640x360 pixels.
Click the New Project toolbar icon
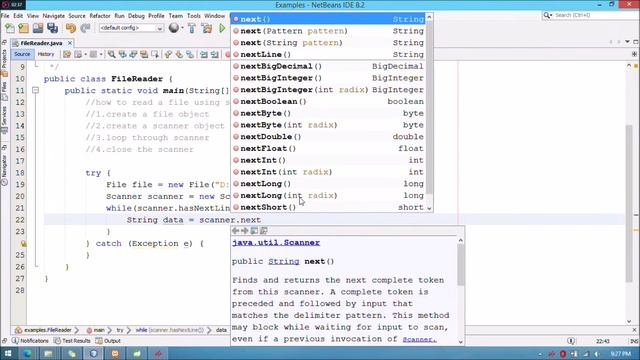coord(24,28)
